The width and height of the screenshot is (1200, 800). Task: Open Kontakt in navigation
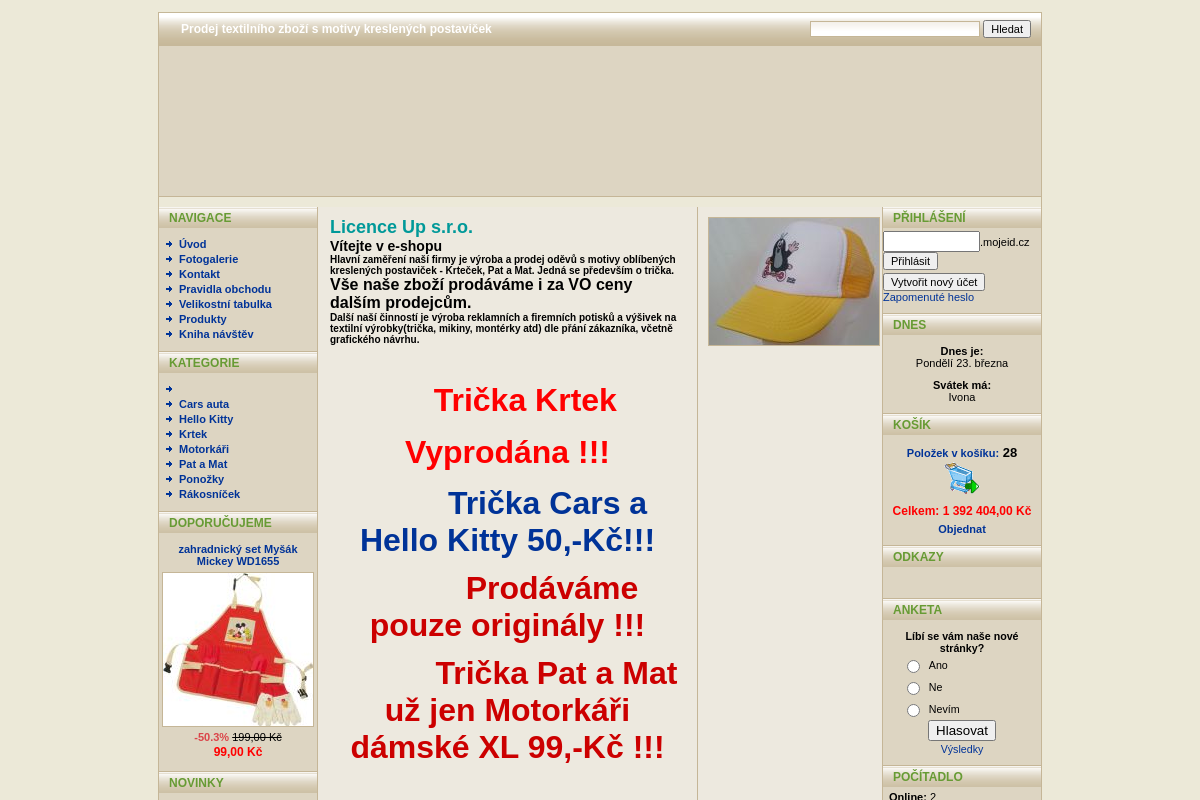click(x=199, y=274)
